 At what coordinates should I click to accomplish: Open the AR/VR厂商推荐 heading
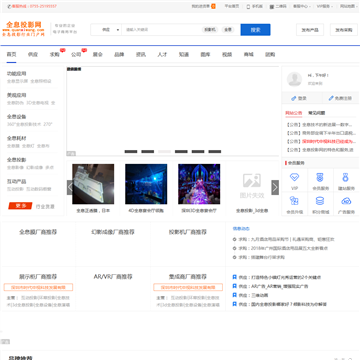coord(113,277)
